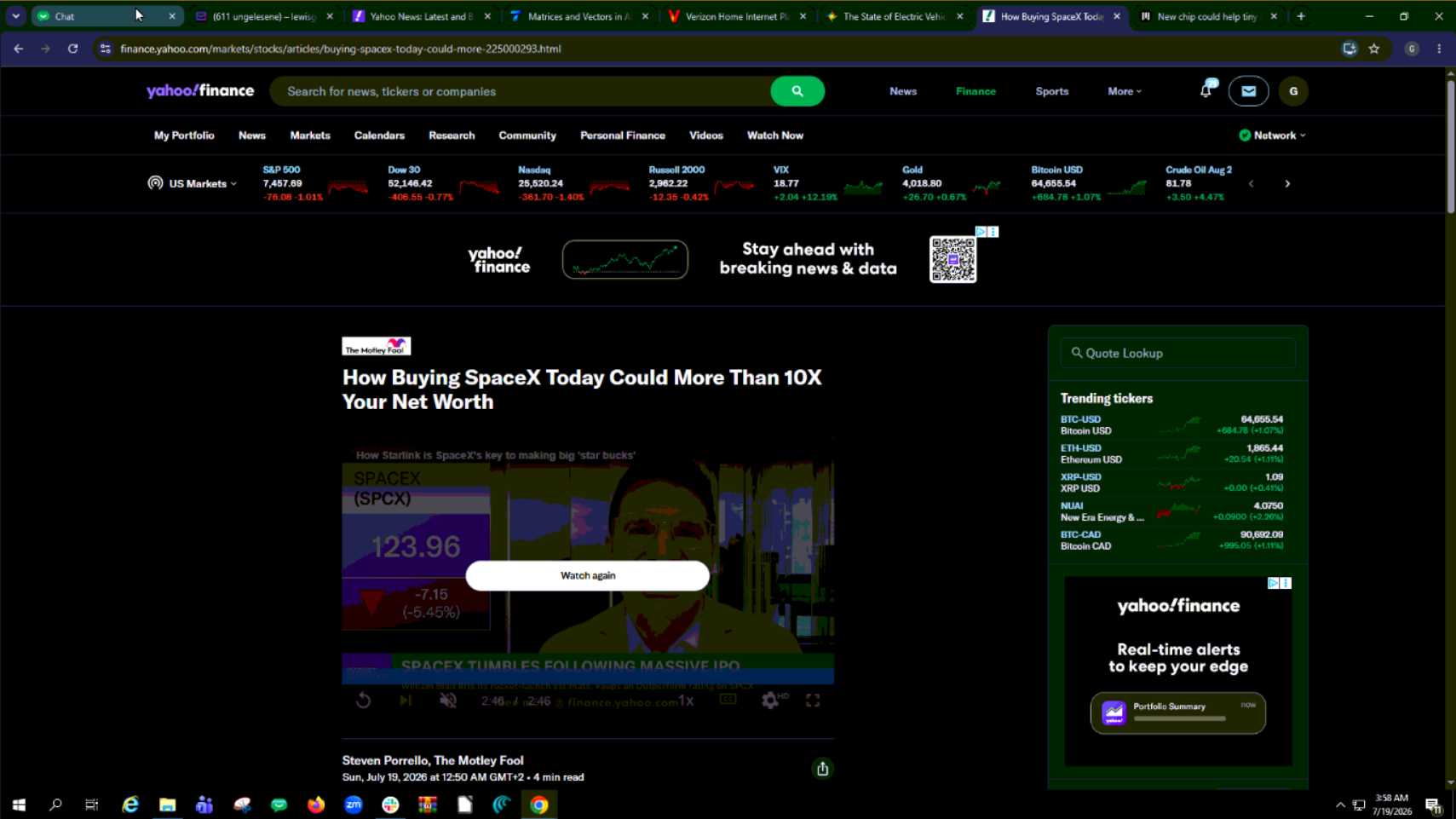This screenshot has height=819, width=1456.
Task: Unmute the video player
Action: coord(448,701)
